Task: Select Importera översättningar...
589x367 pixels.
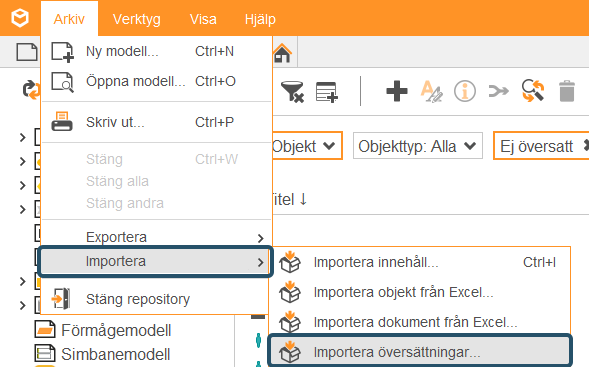Action: tap(420, 352)
